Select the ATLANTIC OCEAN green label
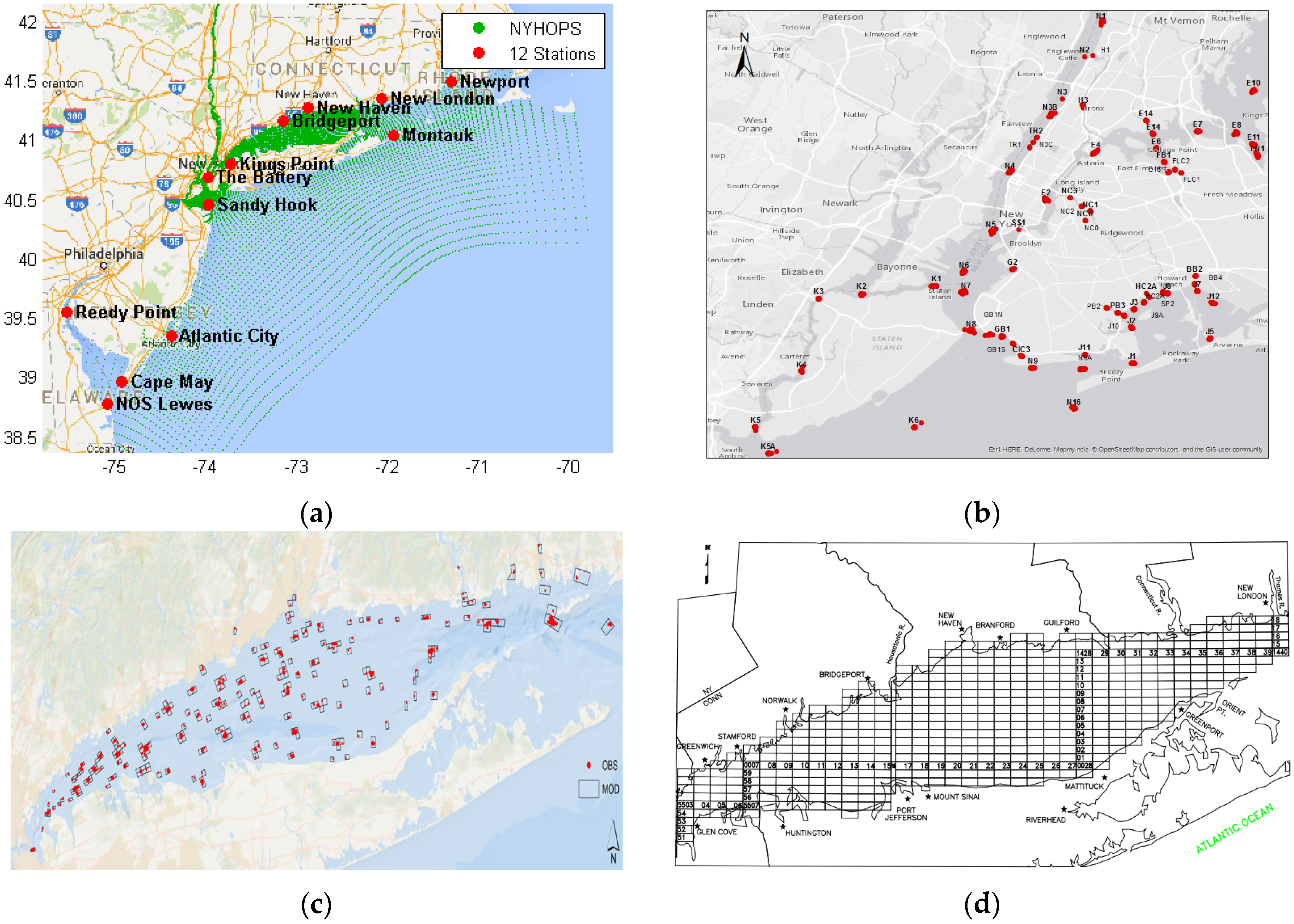Image resolution: width=1294 pixels, height=924 pixels. (1234, 828)
